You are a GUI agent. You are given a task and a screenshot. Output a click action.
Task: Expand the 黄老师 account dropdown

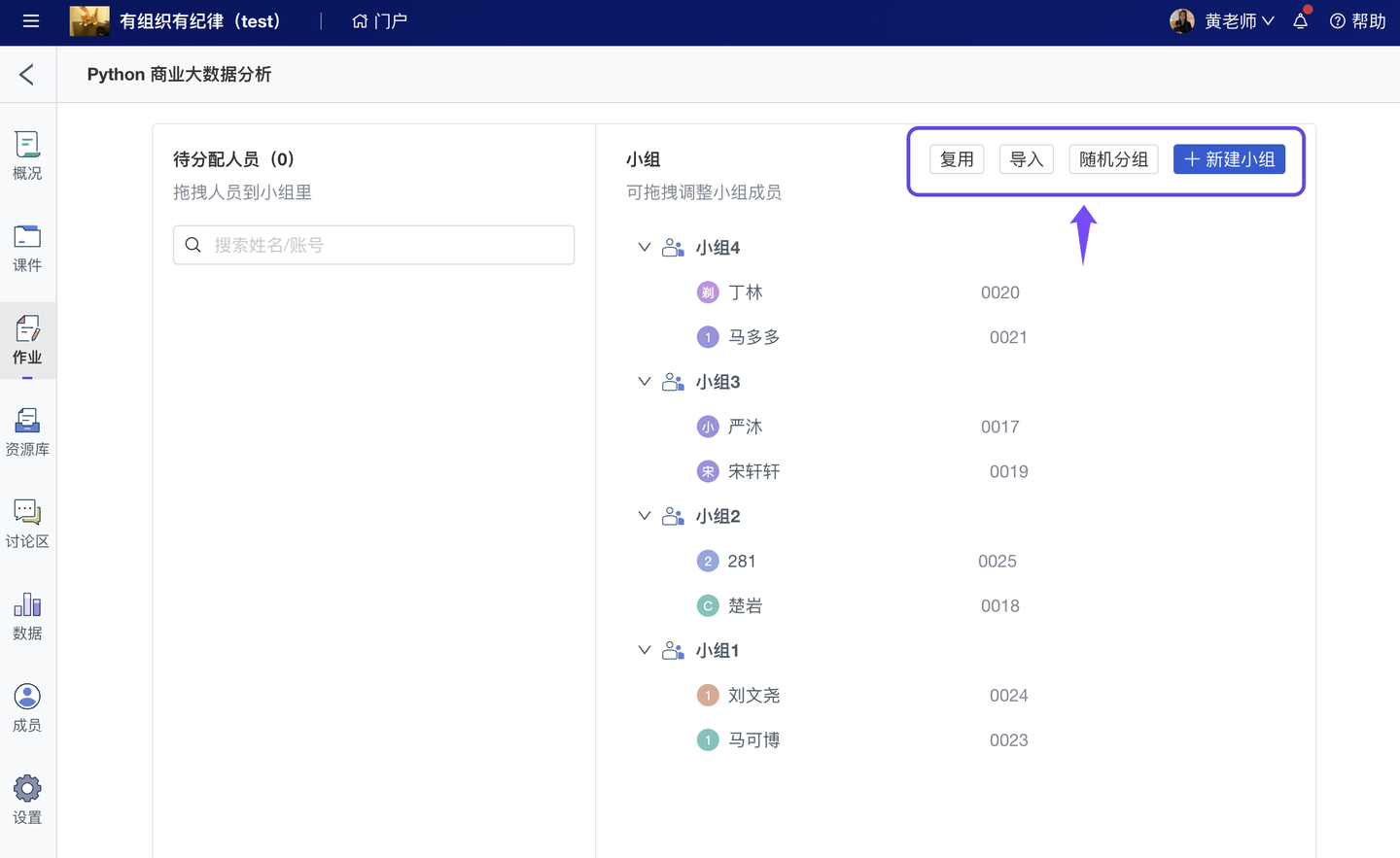coord(1268,21)
